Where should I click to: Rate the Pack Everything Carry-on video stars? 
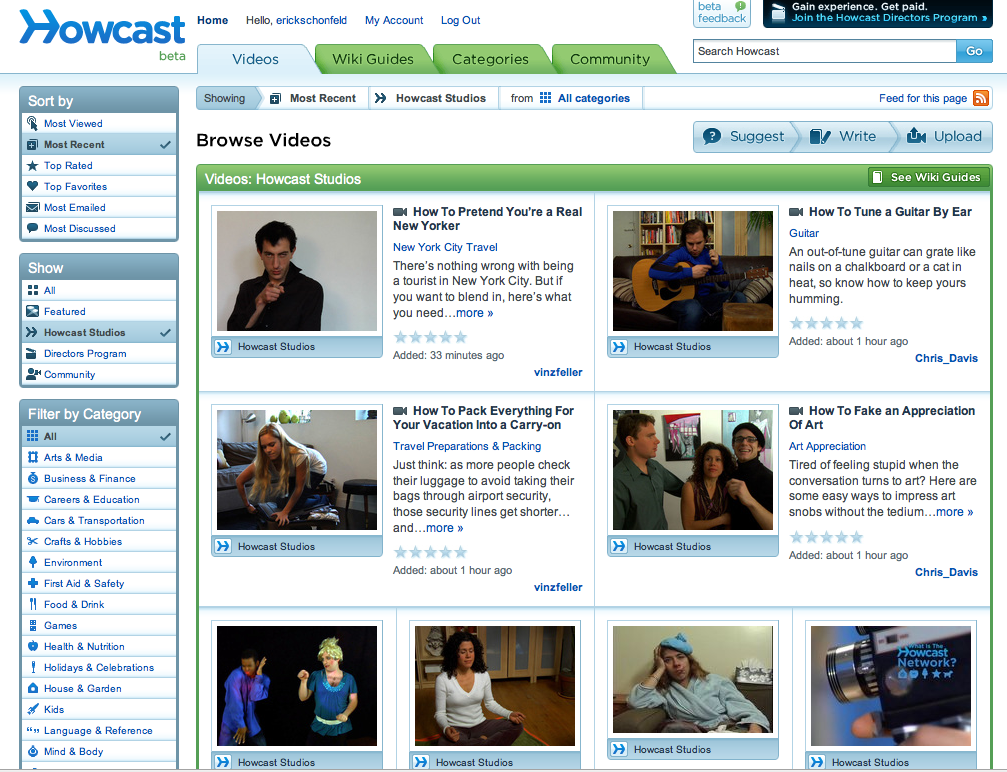point(430,552)
